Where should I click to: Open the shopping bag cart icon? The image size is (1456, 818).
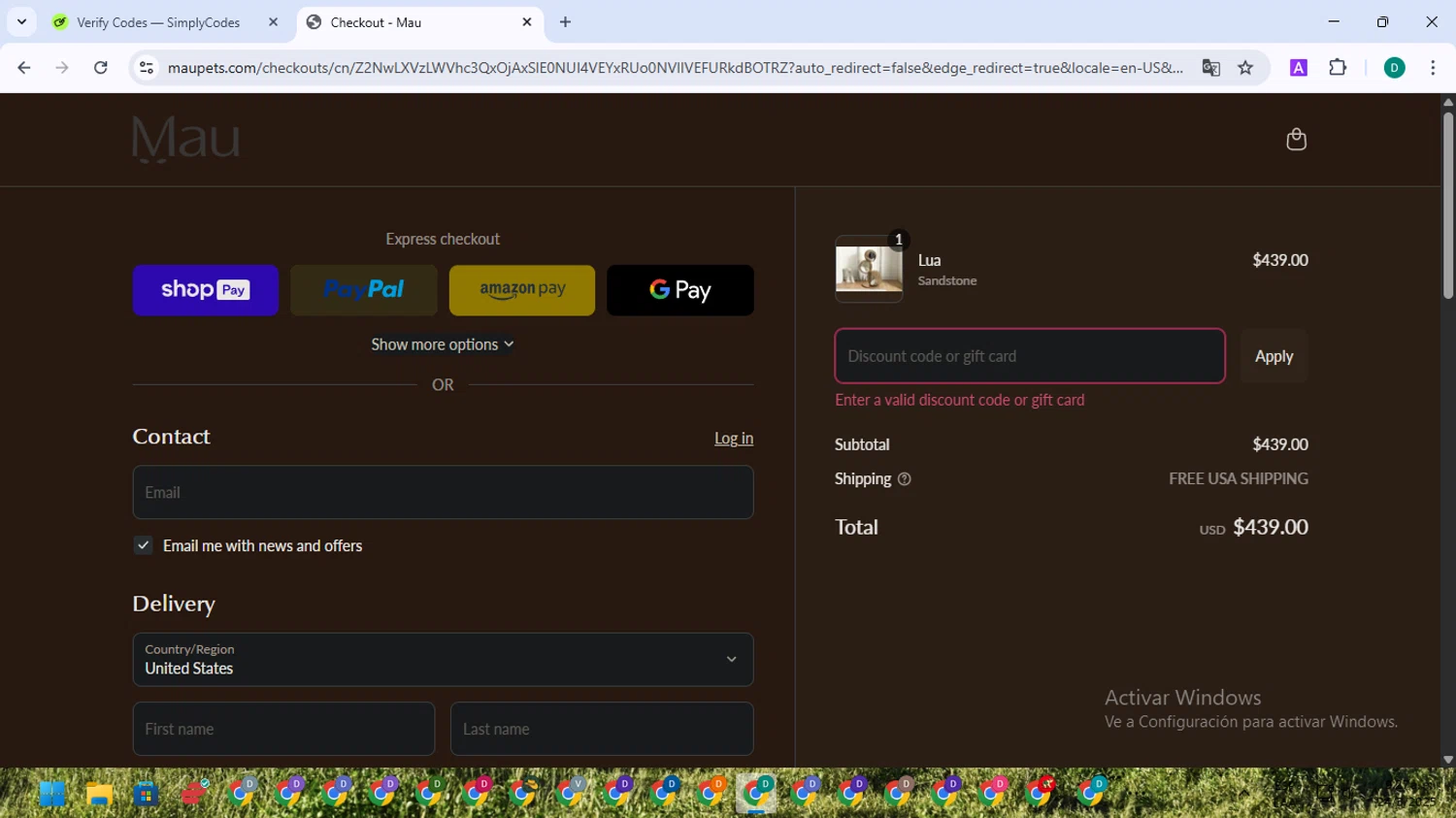(x=1296, y=140)
